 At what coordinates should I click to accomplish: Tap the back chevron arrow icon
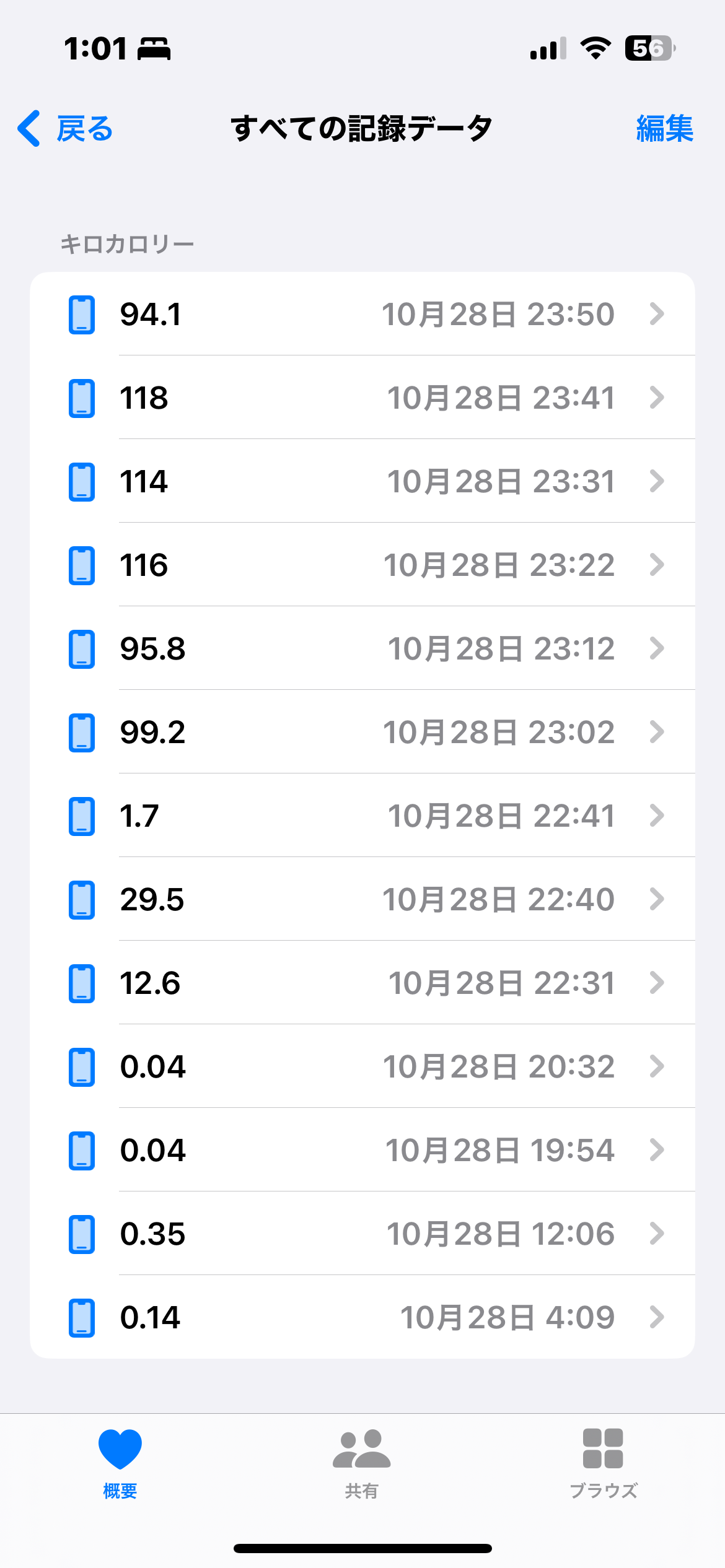(x=30, y=128)
